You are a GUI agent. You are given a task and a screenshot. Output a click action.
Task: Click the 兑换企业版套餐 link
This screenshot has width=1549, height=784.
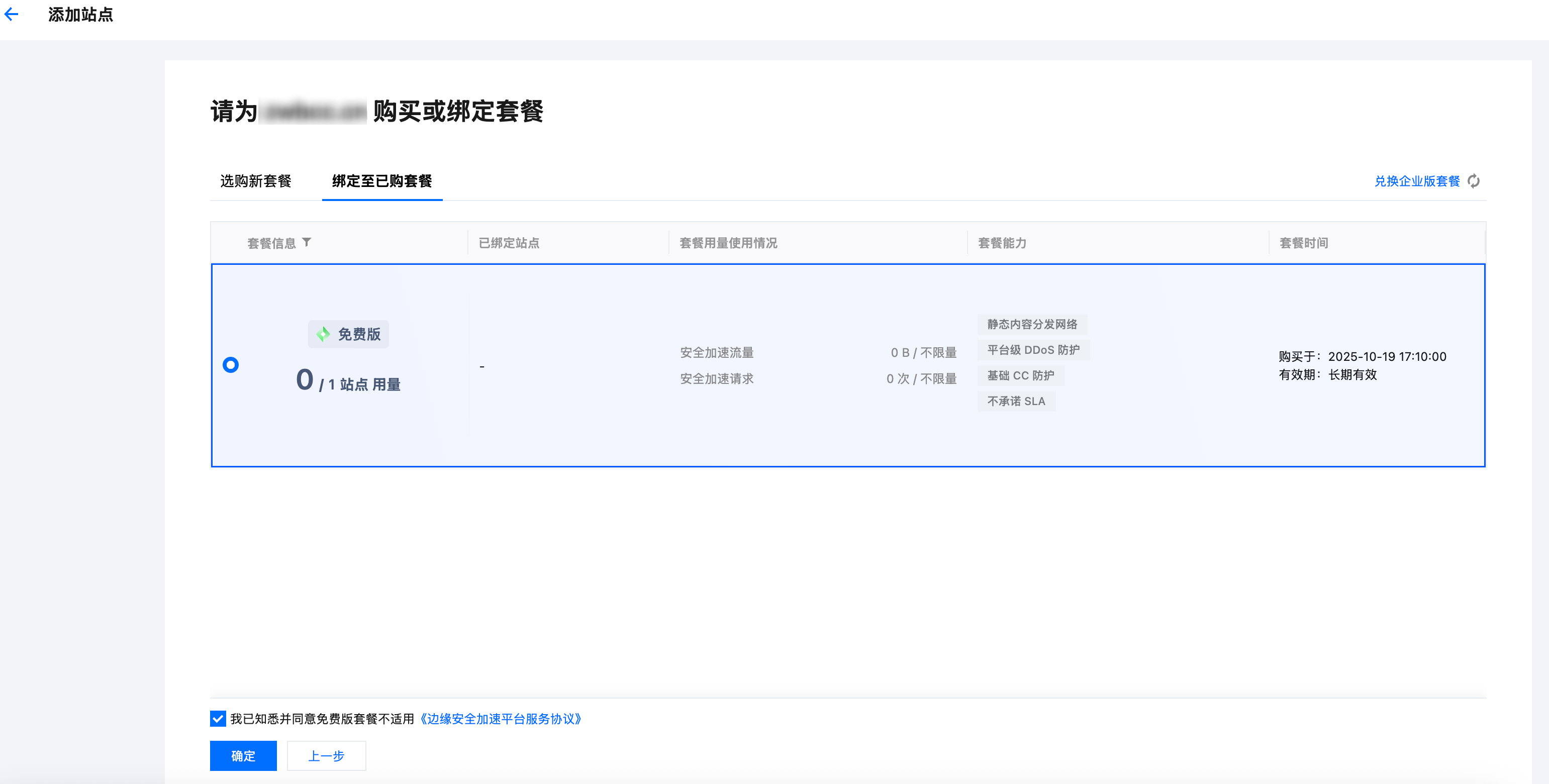[1417, 181]
